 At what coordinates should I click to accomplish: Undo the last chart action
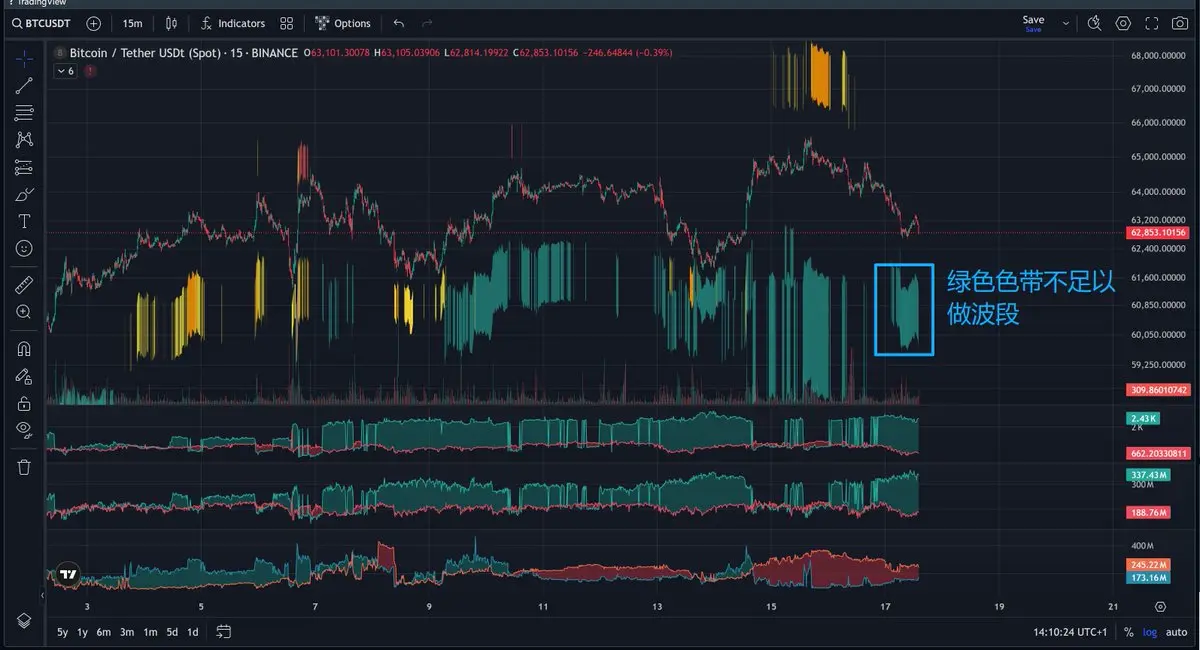[399, 22]
